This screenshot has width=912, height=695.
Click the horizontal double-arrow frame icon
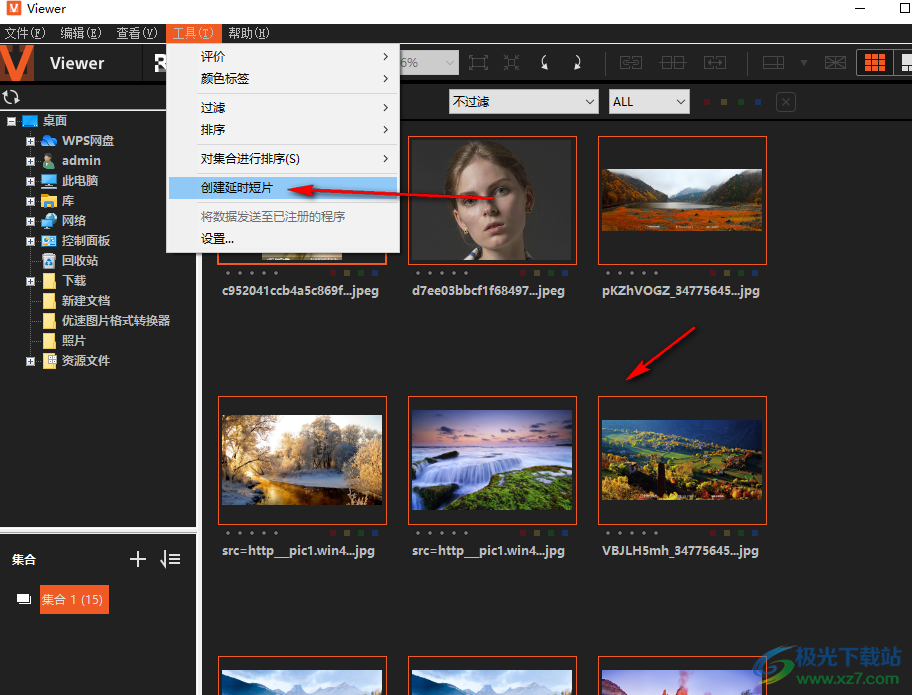715,62
